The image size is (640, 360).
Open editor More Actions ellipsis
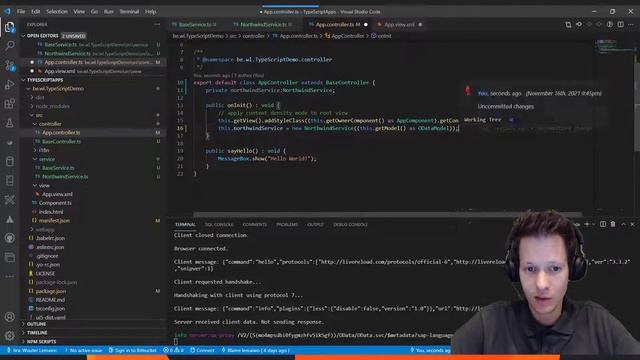pos(631,24)
